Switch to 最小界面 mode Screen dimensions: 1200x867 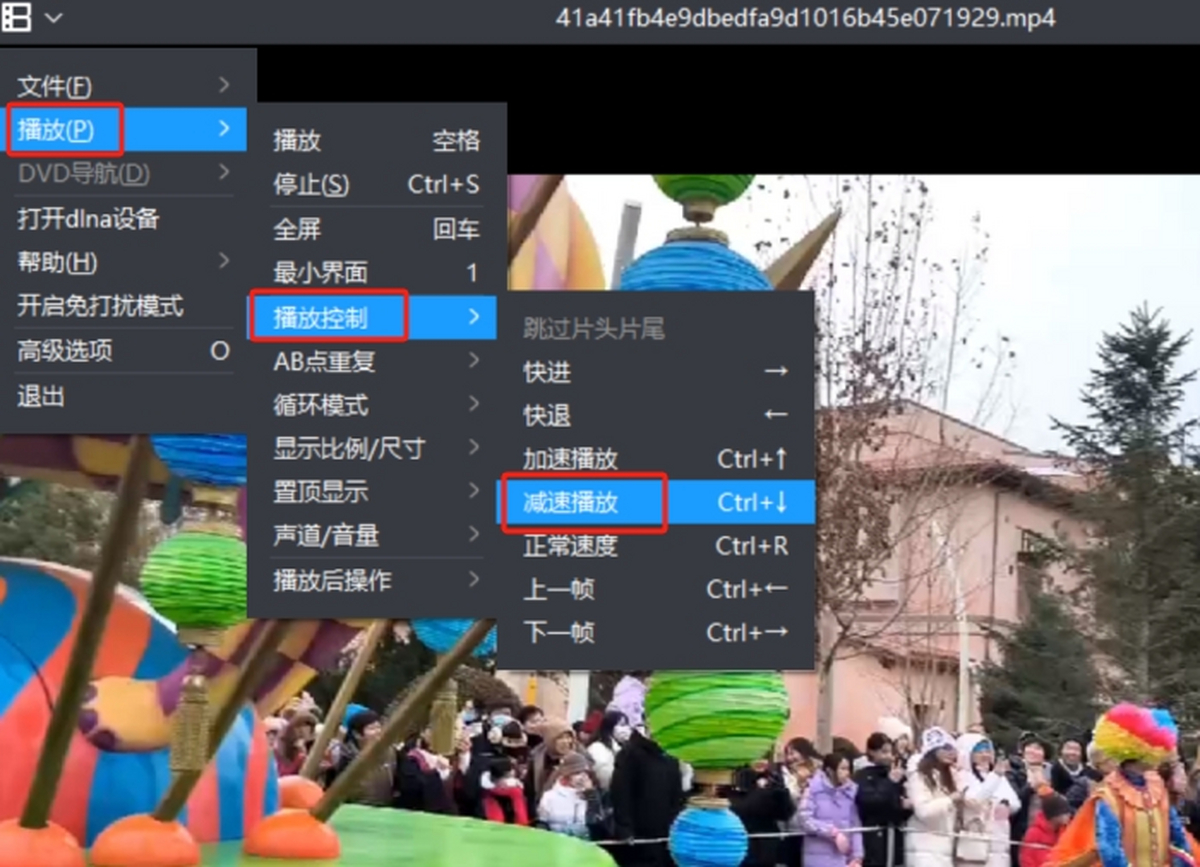point(376,272)
